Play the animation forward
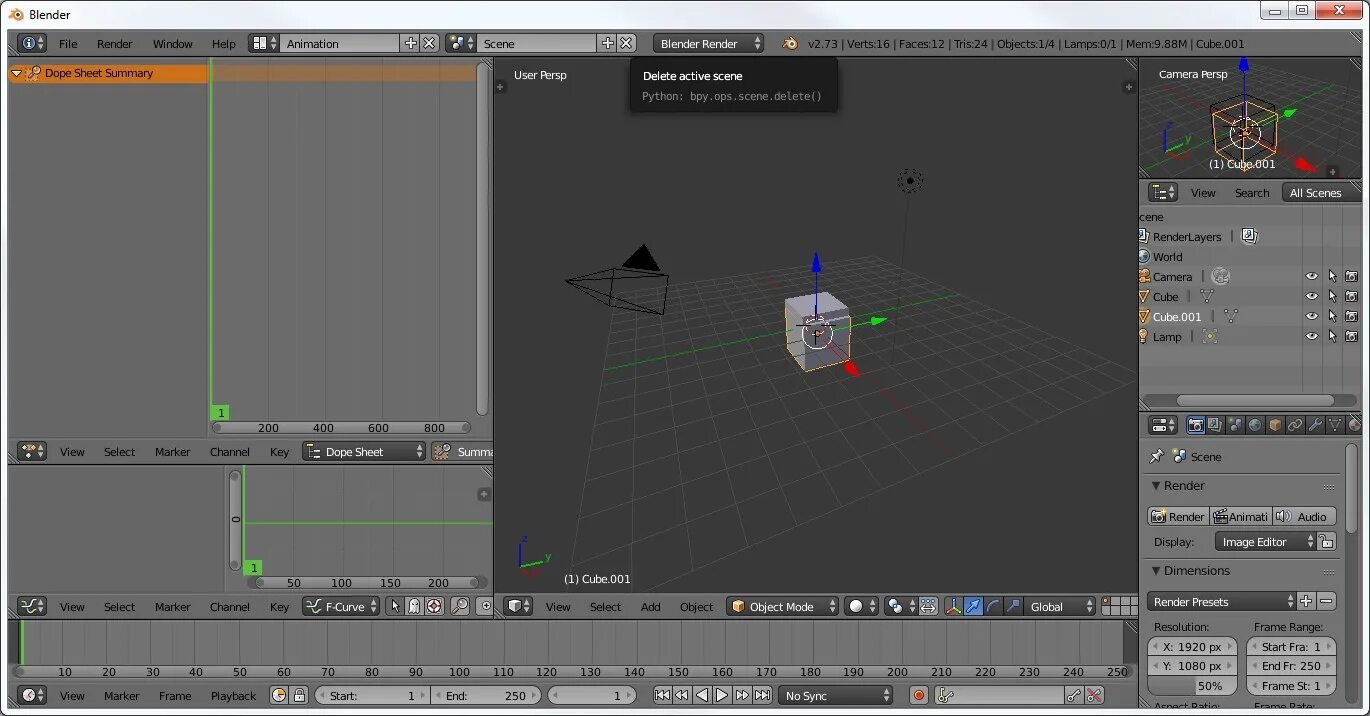 click(x=722, y=695)
